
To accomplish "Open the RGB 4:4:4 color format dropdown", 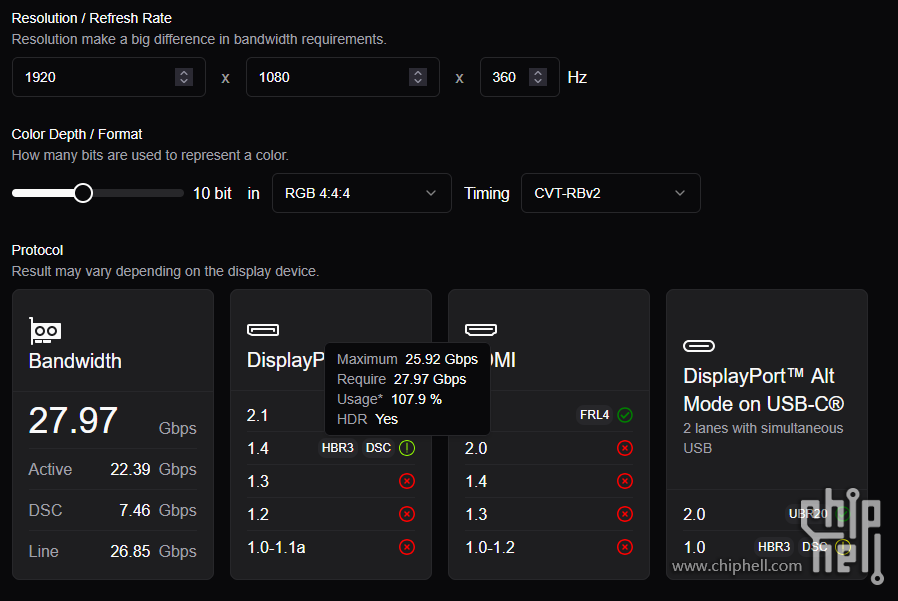I will tap(361, 193).
